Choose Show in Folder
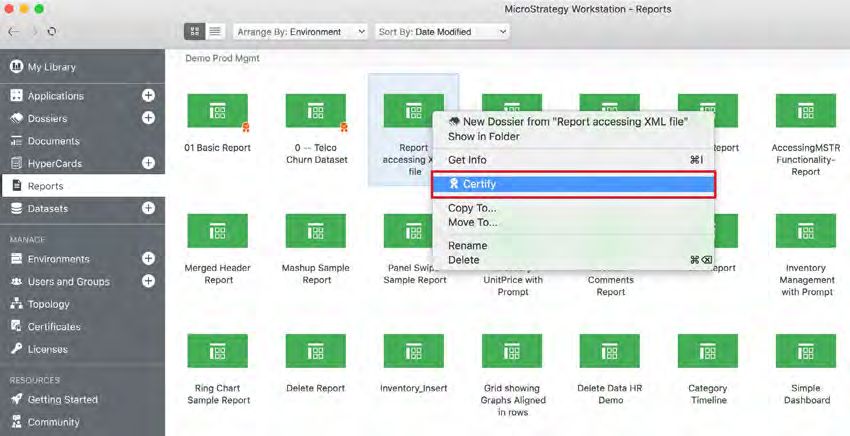Image resolution: width=850 pixels, height=436 pixels. 574,137
